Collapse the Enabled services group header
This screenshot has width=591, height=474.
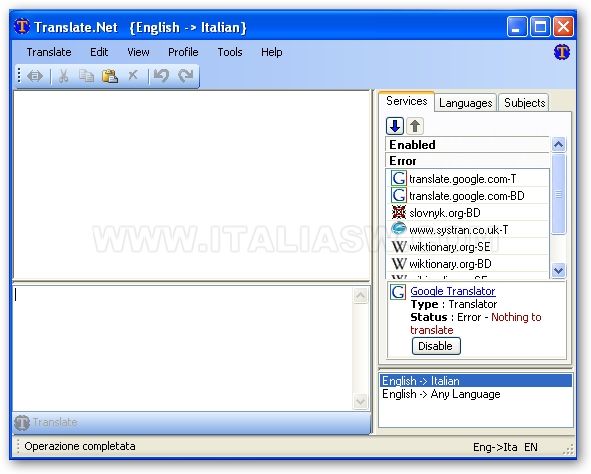467,145
